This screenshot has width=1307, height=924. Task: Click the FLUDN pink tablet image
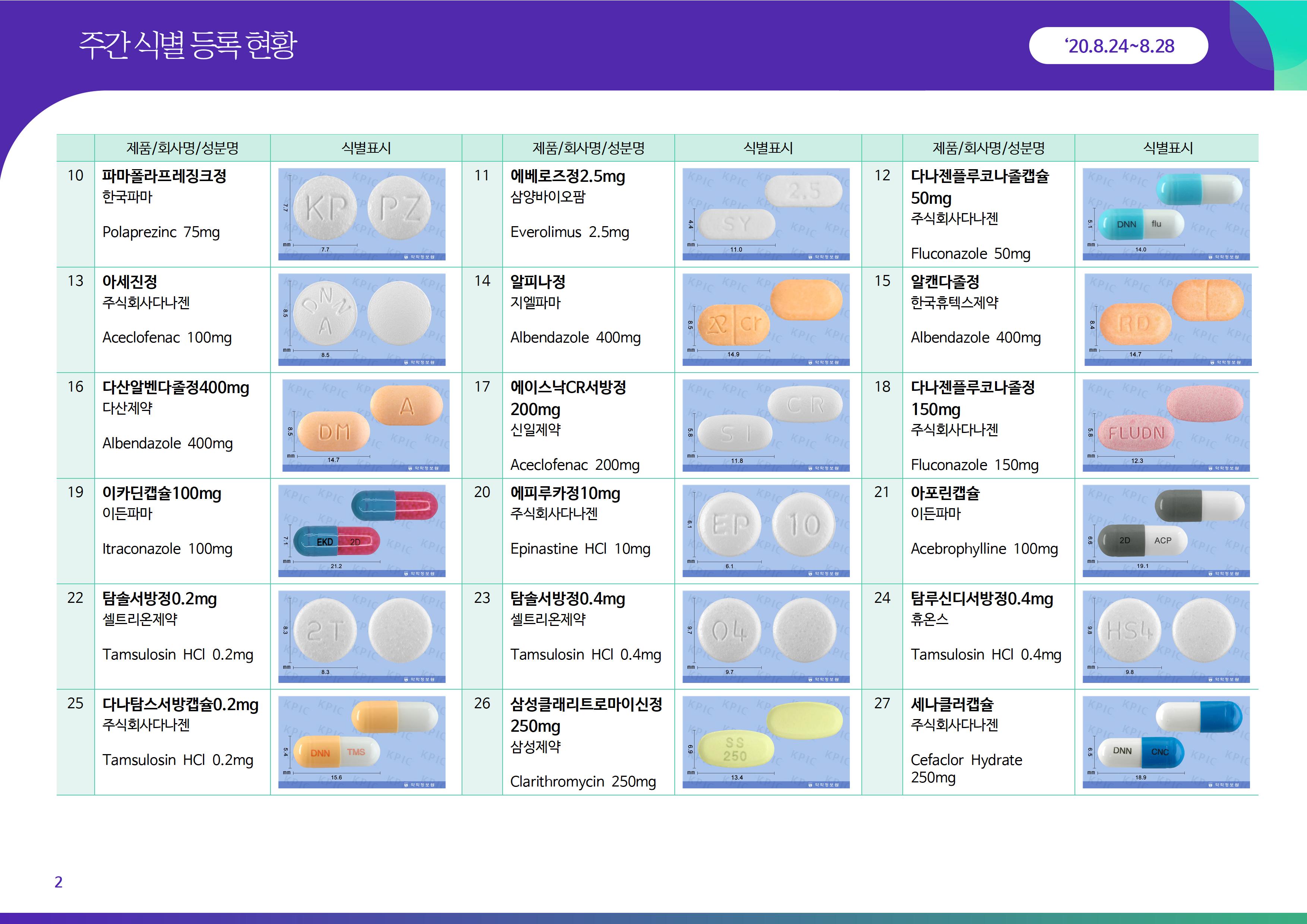[1166, 425]
